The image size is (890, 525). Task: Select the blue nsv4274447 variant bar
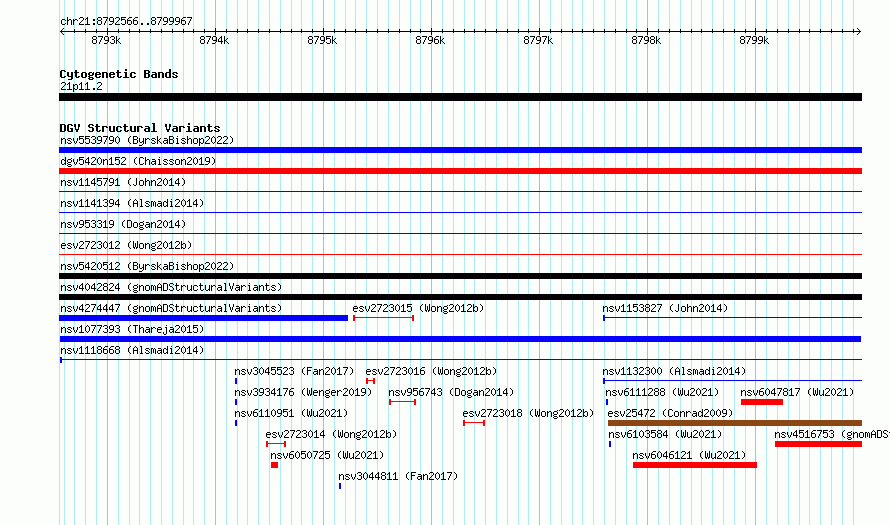pos(203,318)
